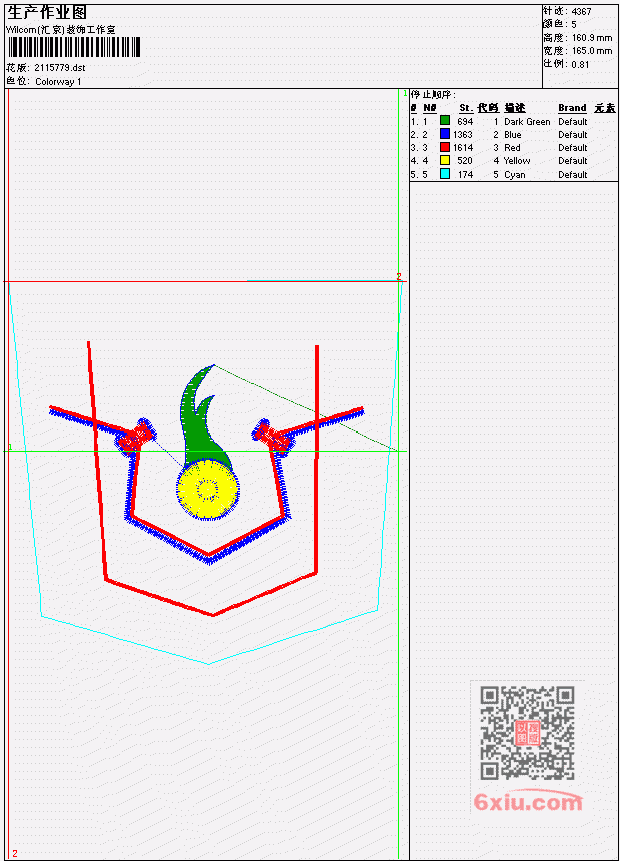The width and height of the screenshot is (620, 861).
Task: Click the stitch count 174
Action: coord(465,175)
